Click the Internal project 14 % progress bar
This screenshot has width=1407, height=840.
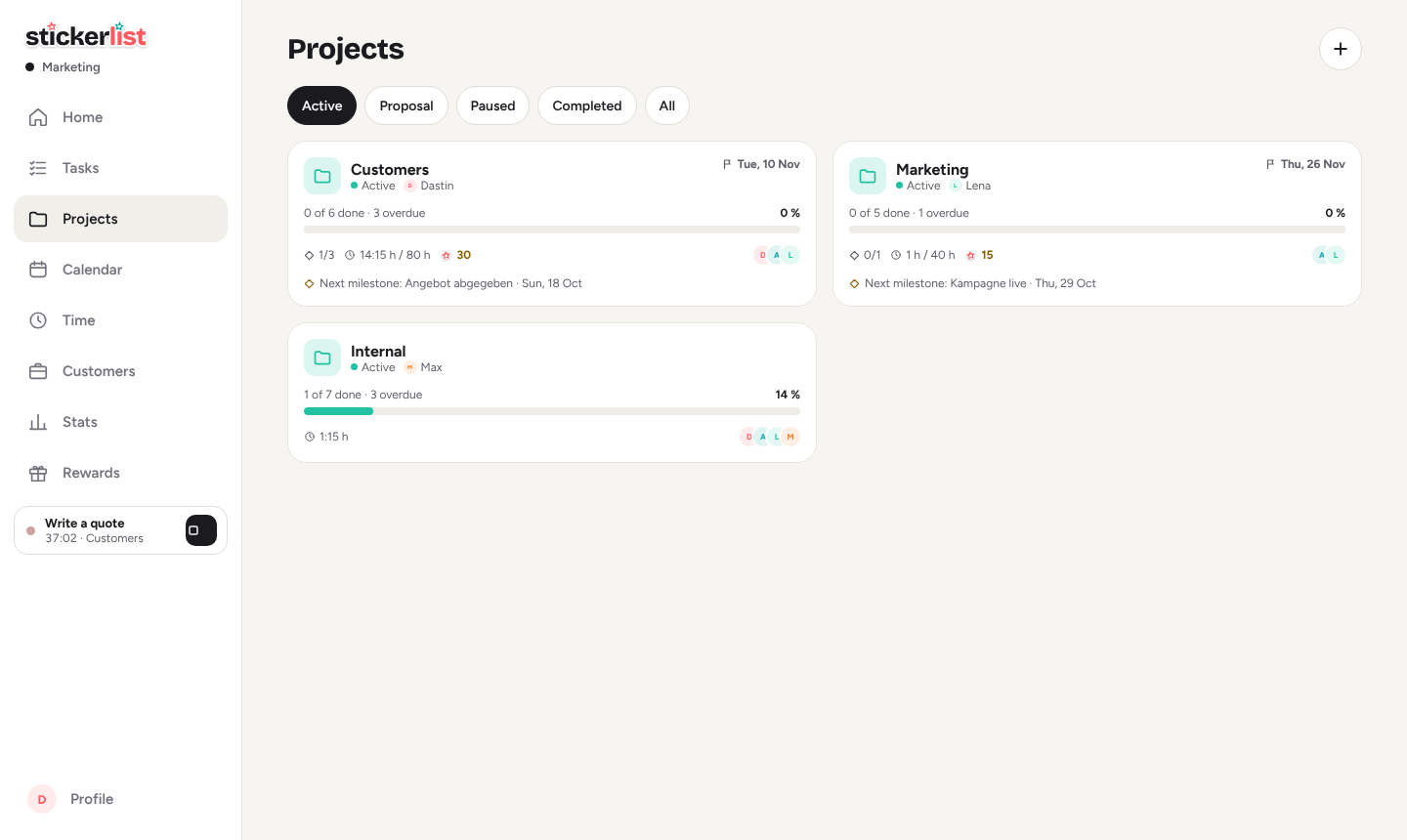coord(552,411)
